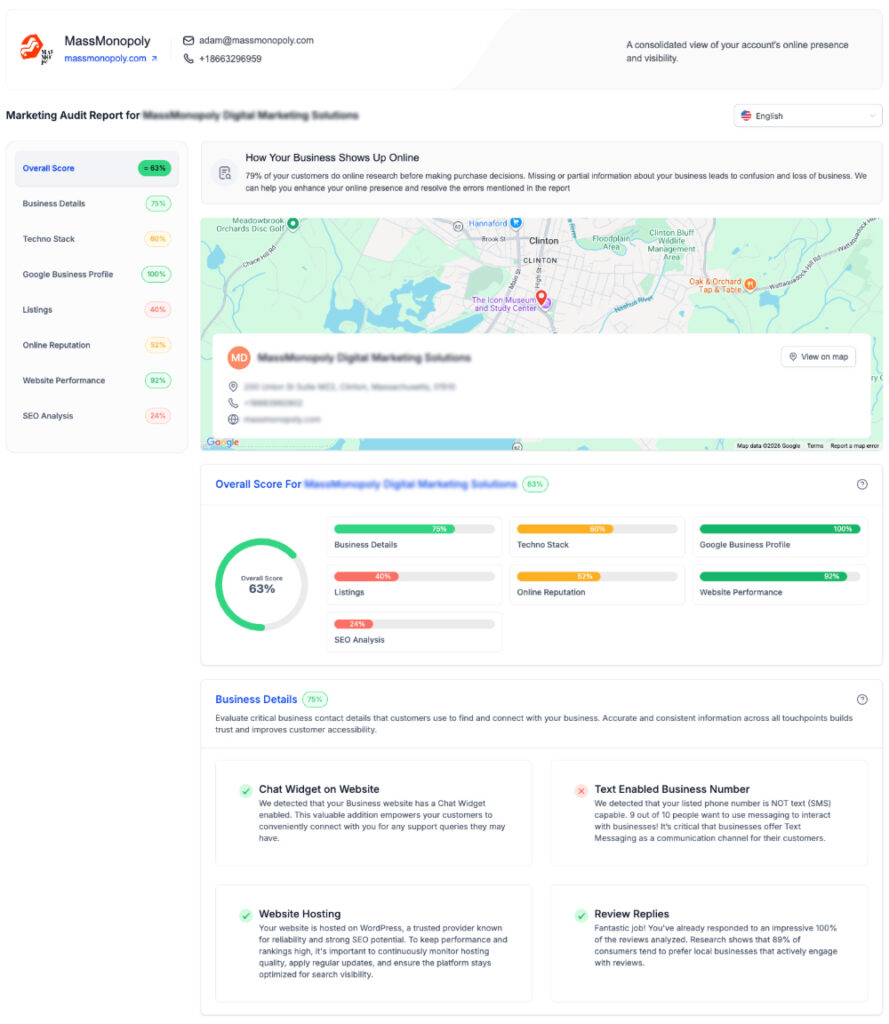Click the help icon in Business Details section
The height and width of the screenshot is (1024, 889).
click(x=862, y=699)
